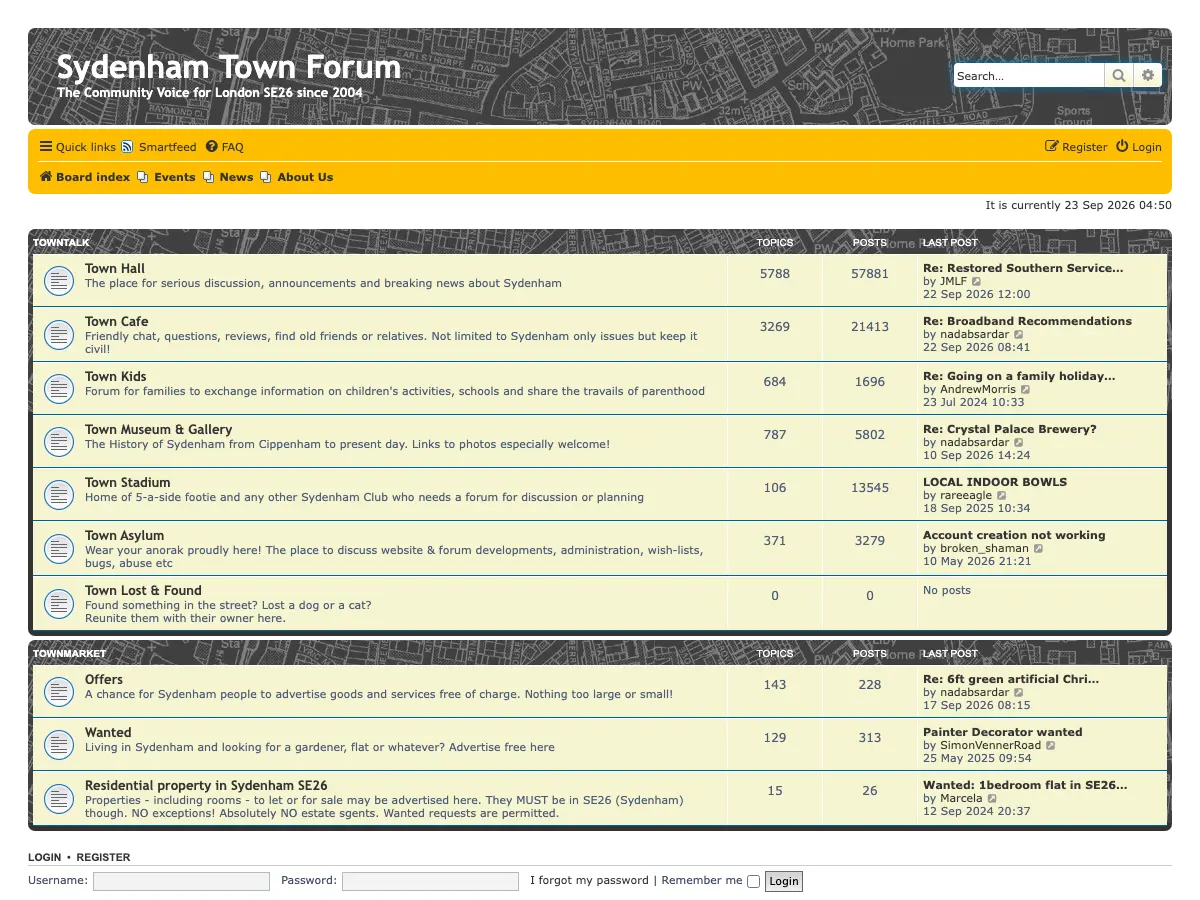Click the REGISTER link above the username field
Image resolution: width=1200 pixels, height=900 pixels.
pos(103,857)
